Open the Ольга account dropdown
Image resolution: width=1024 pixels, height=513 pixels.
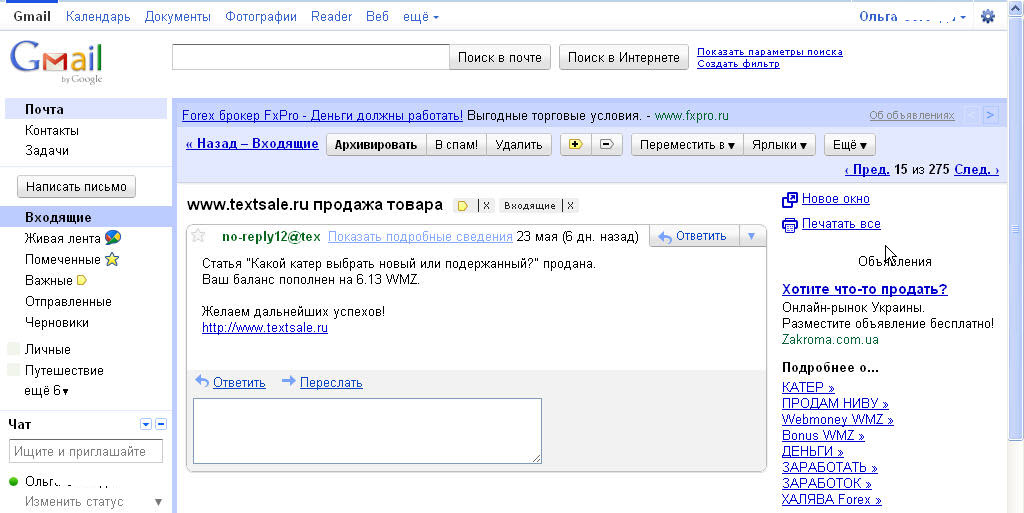click(912, 17)
